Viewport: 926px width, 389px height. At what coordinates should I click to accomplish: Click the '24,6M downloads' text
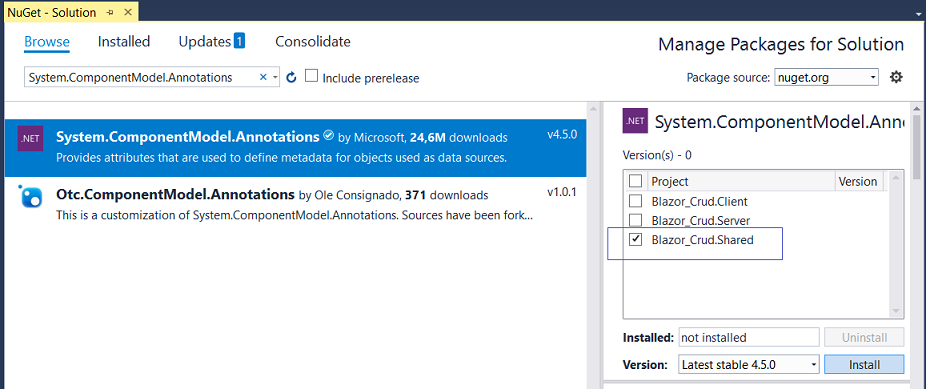pyautogui.click(x=458, y=138)
